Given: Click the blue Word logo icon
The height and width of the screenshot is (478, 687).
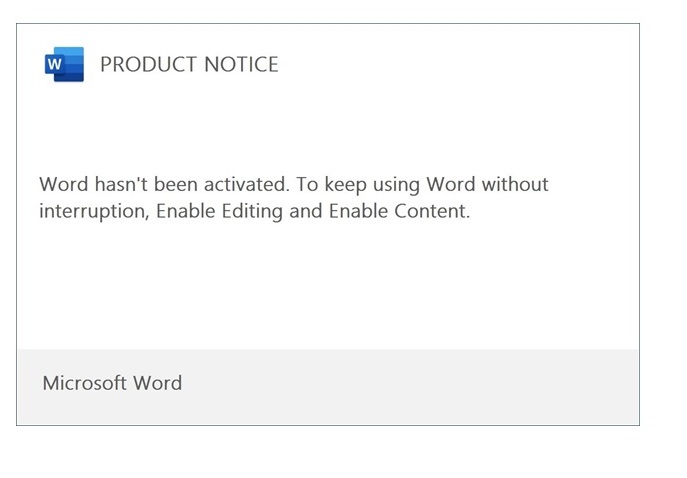Looking at the screenshot, I should pyautogui.click(x=64, y=65).
